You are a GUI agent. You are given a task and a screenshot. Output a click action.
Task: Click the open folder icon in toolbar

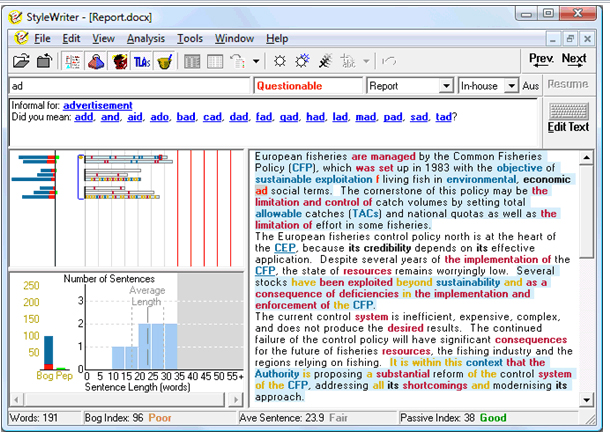pos(20,62)
